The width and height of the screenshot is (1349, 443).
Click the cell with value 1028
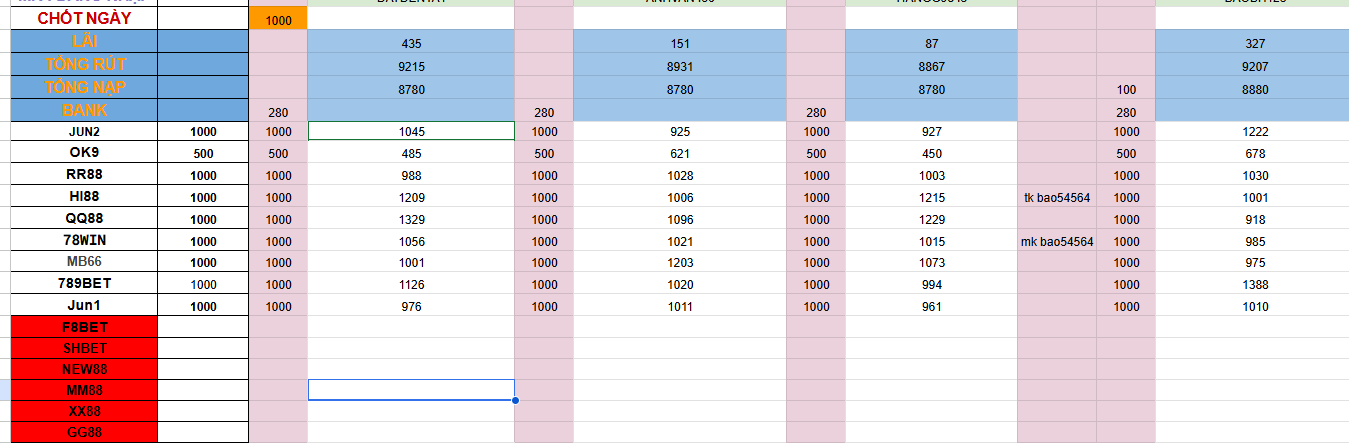pos(680,176)
